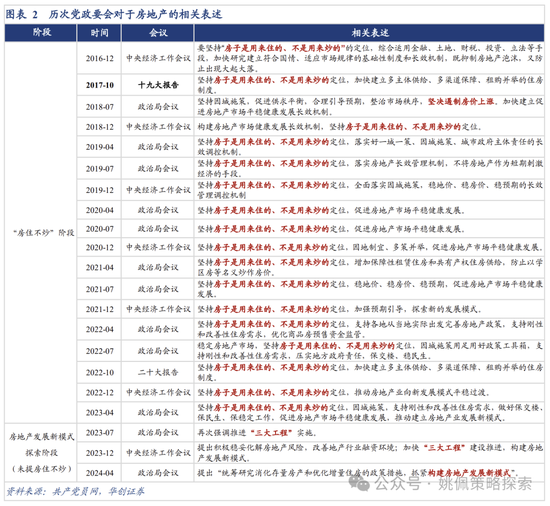This screenshot has height=506, width=550.
Task: Select the 2019-04 date cell
Action: point(100,147)
